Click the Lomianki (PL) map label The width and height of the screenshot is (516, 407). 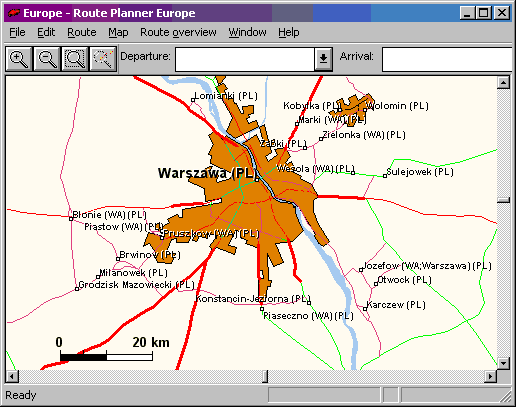[226, 96]
